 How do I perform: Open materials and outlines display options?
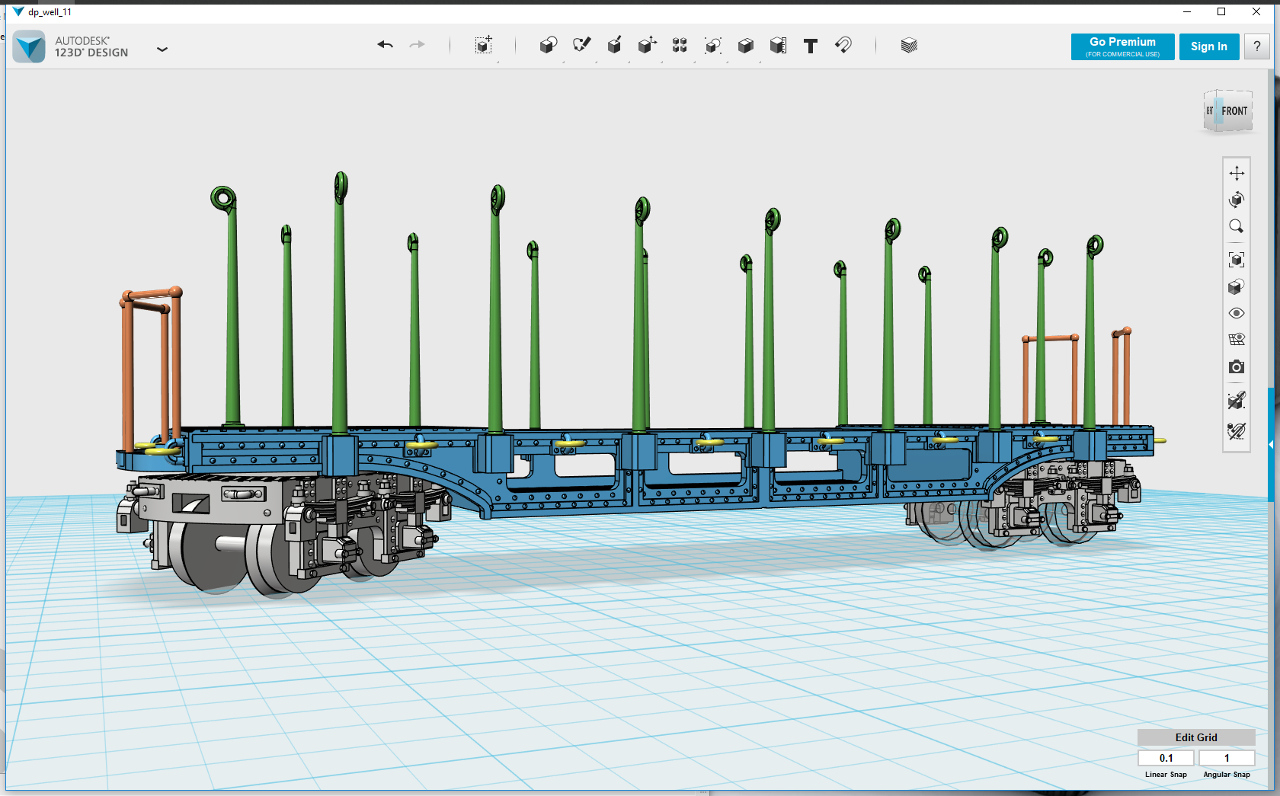(x=1236, y=287)
